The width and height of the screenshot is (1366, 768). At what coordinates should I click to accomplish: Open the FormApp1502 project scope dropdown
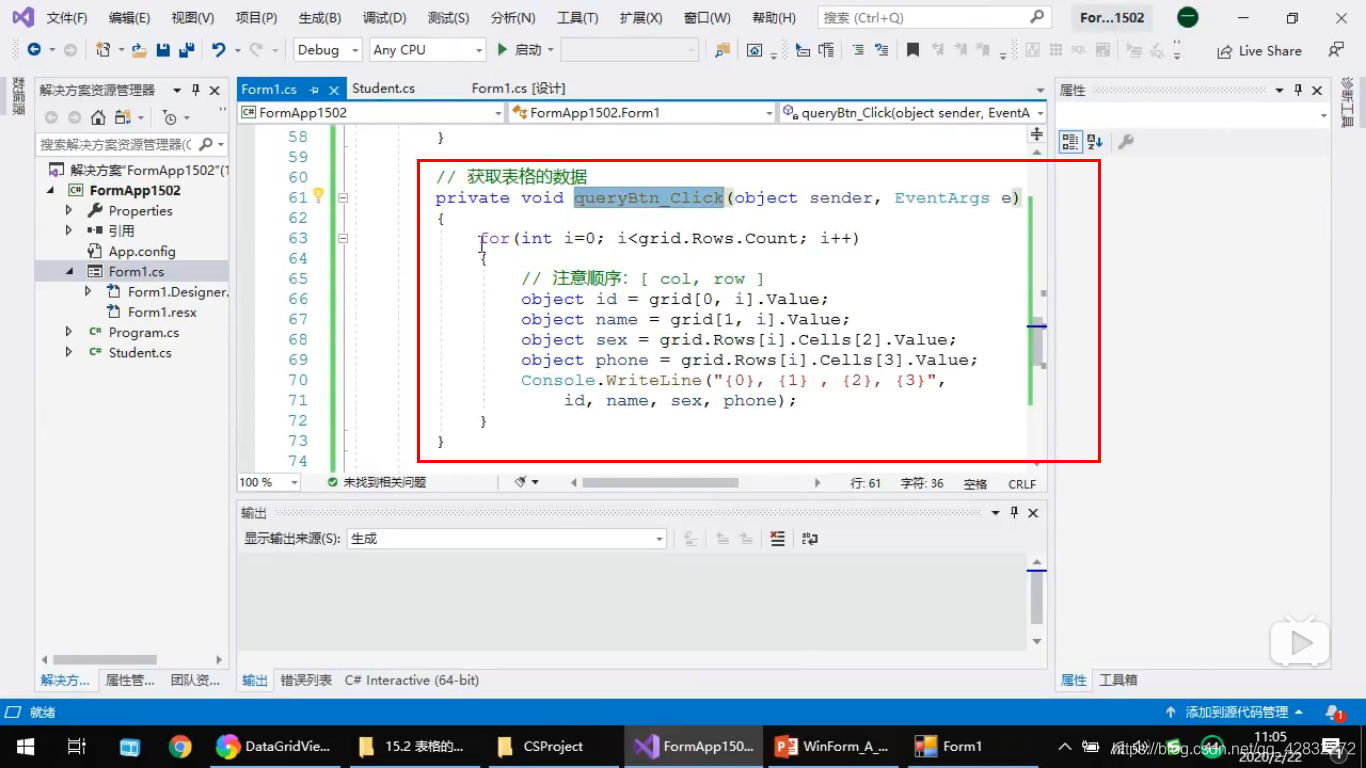pos(371,113)
